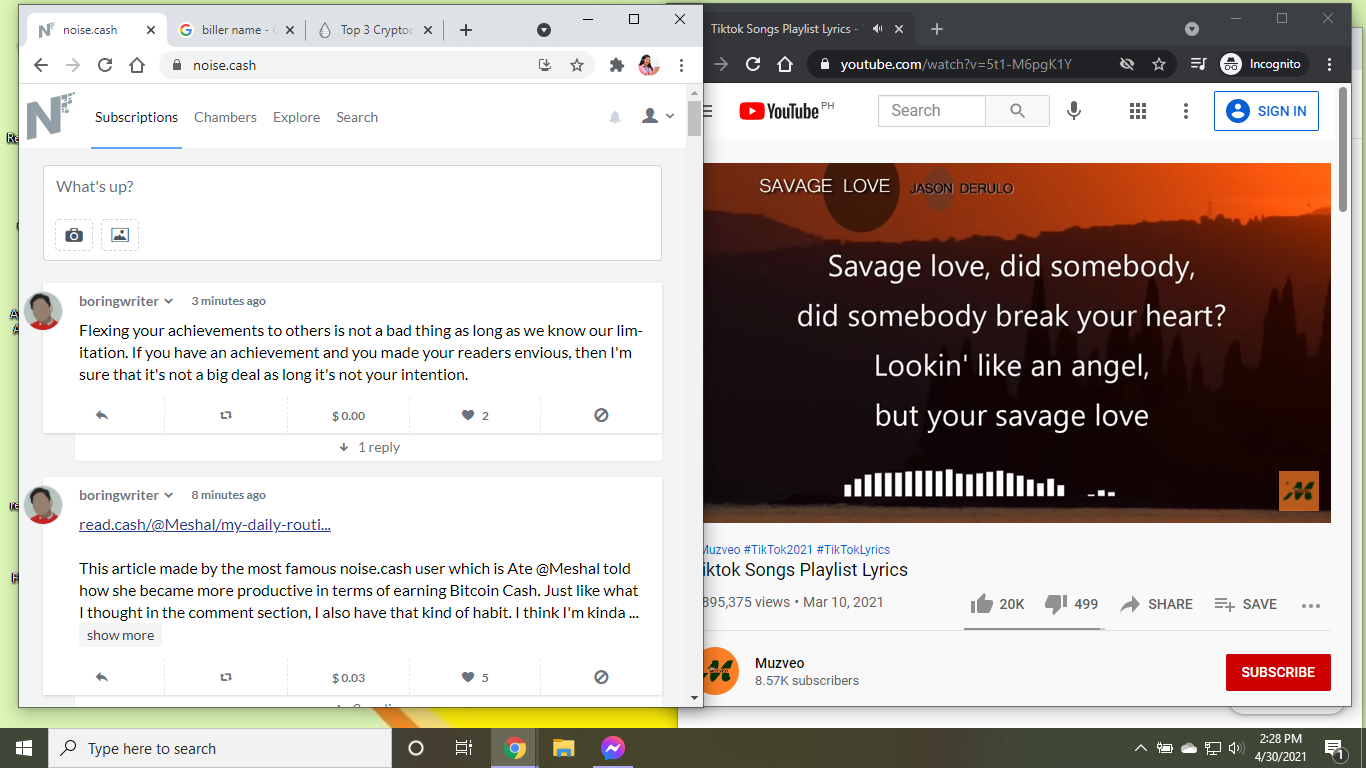Click the profile avatar in noise.cash Chrome toolbar
This screenshot has width=1366, height=768.
coord(649,65)
